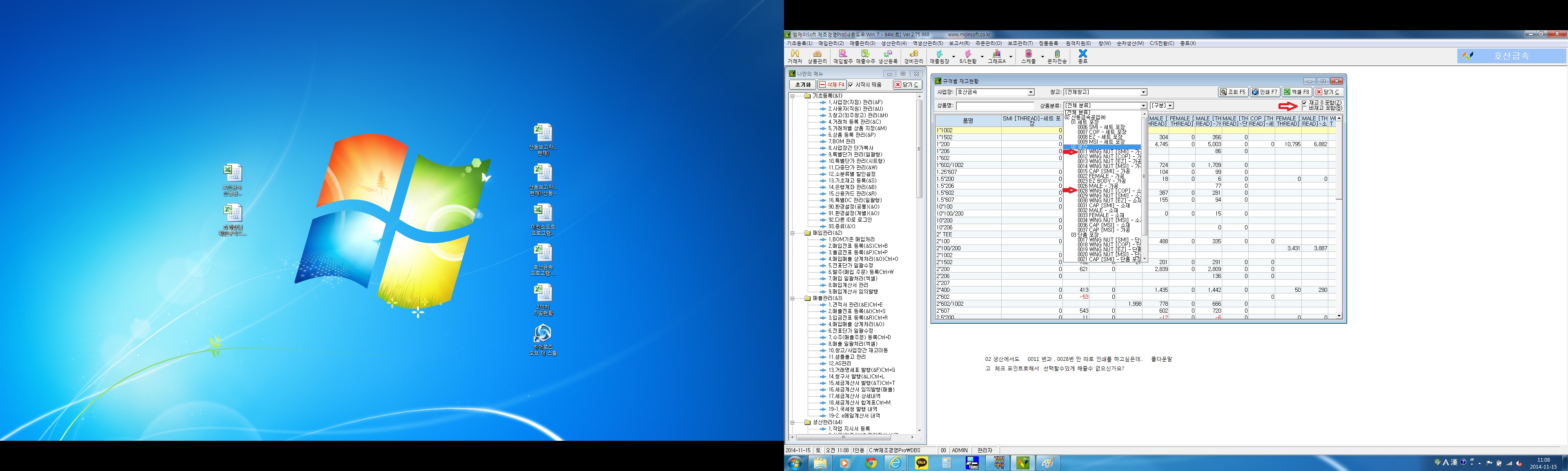Uncheck the 재고 0 포함(Z) checkbox
1568x471 pixels.
point(1304,102)
